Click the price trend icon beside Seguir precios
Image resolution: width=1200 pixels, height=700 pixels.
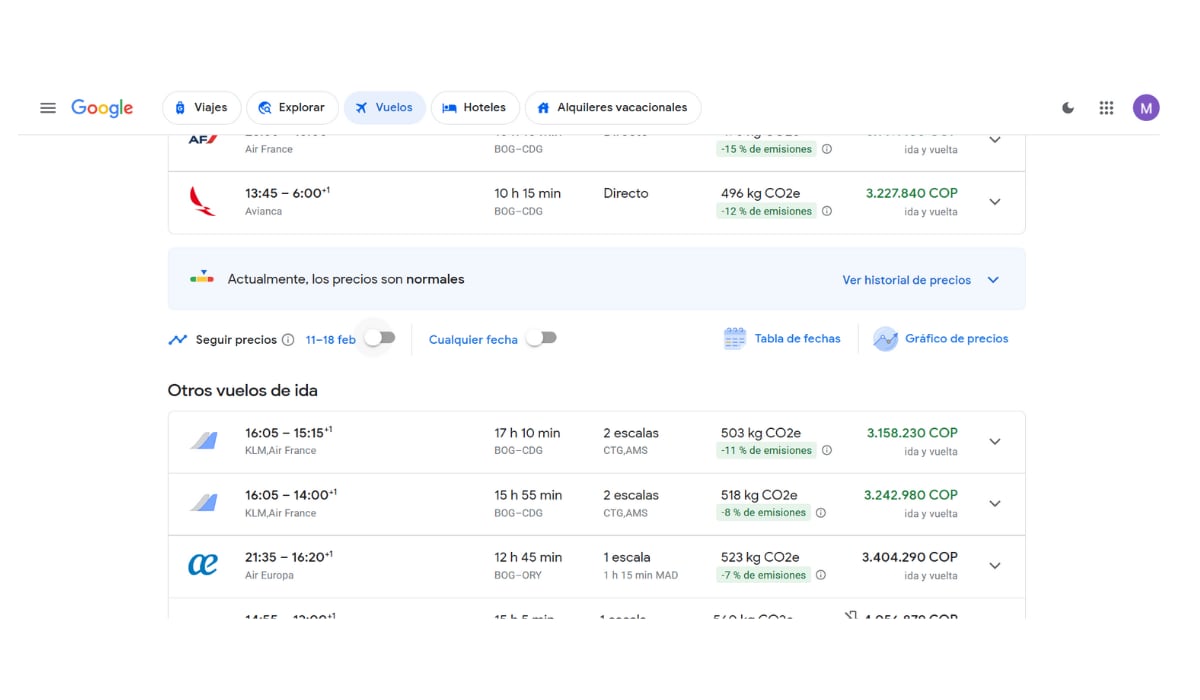pyautogui.click(x=178, y=340)
